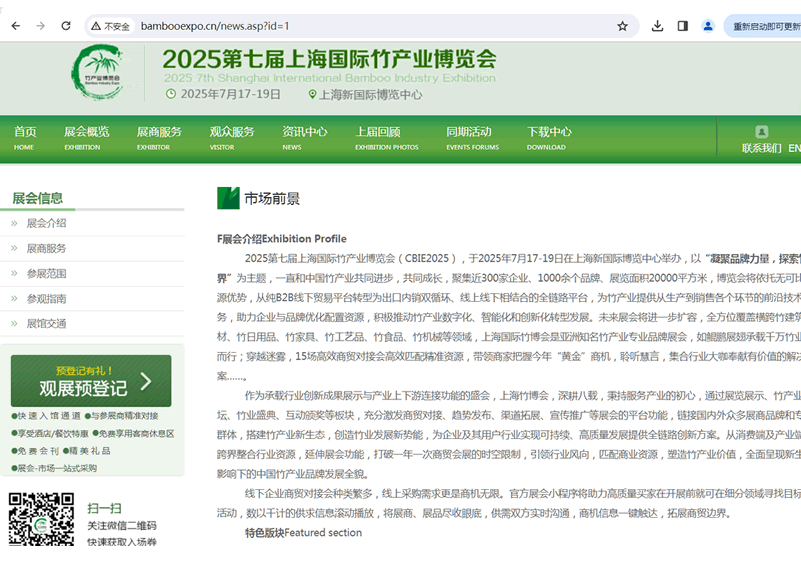Click the 联系我们 link
Screen dimensions: 801x563
[761, 148]
